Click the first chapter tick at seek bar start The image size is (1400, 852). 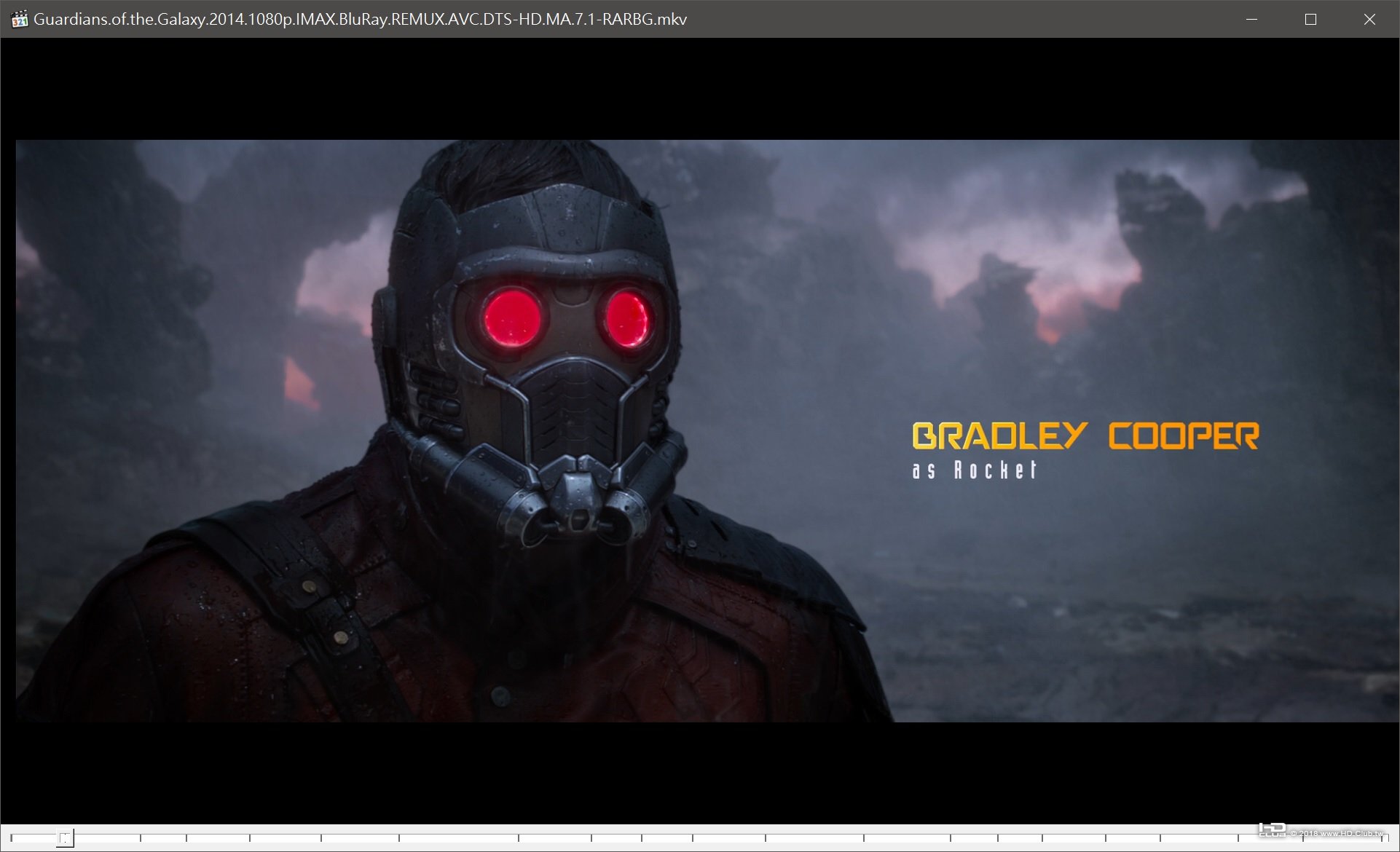pyautogui.click(x=11, y=838)
